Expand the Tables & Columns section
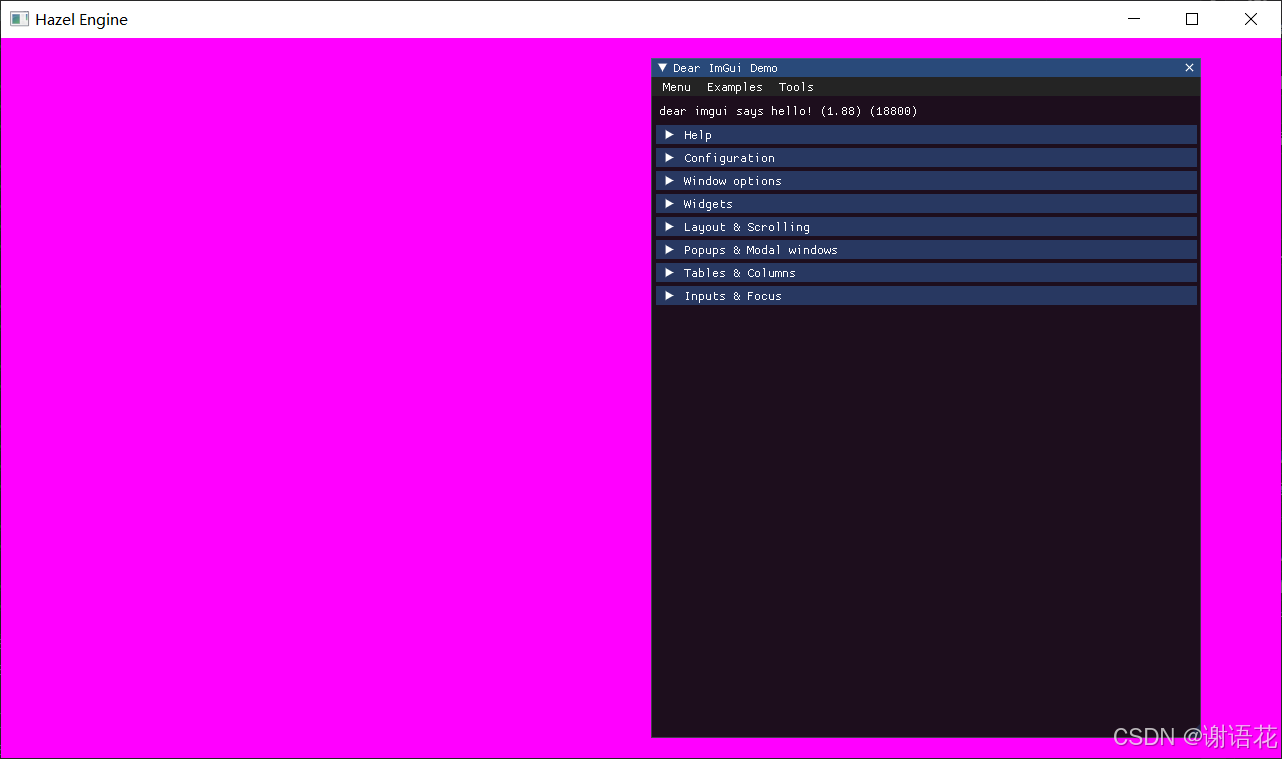Screen dimensions: 1282x759 point(926,273)
